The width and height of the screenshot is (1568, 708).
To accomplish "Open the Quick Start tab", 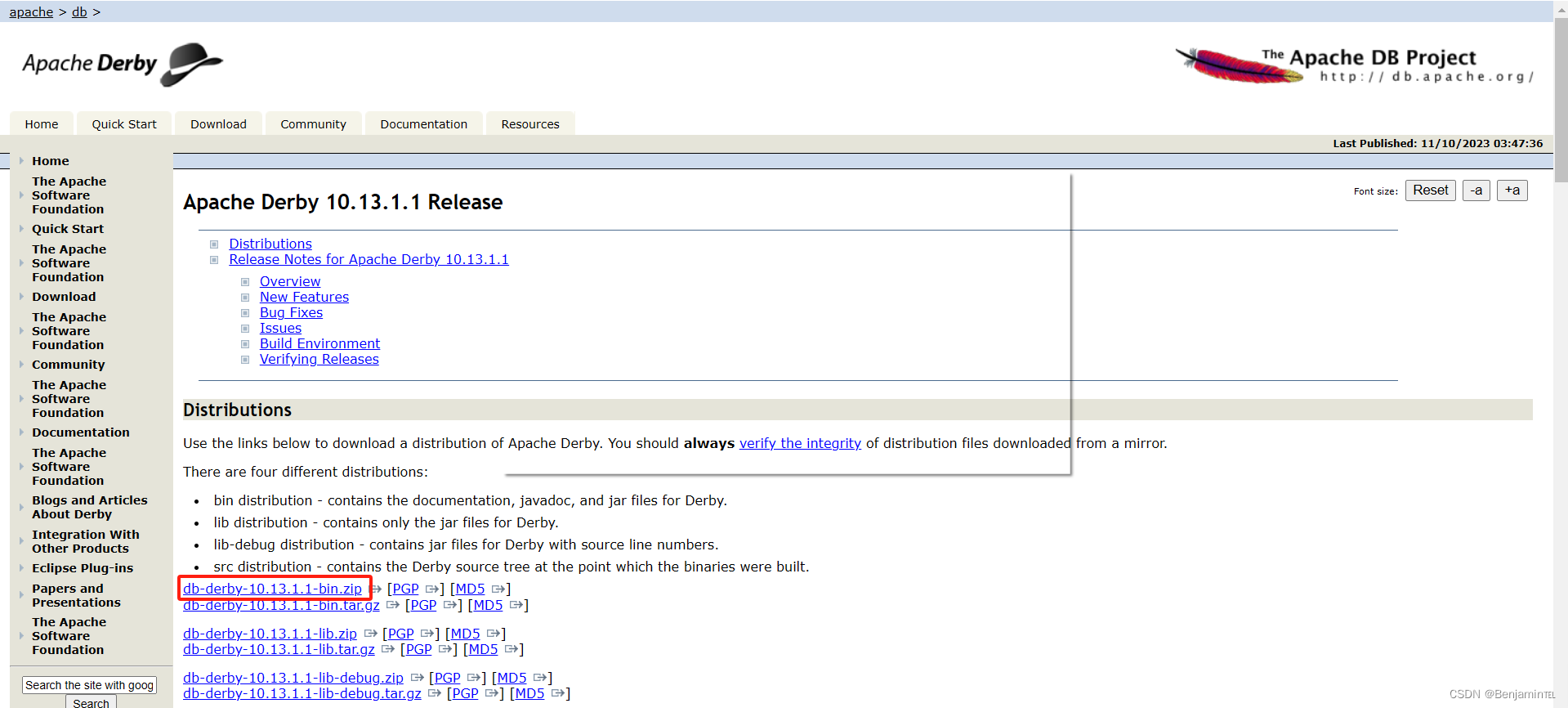I will pyautogui.click(x=124, y=124).
